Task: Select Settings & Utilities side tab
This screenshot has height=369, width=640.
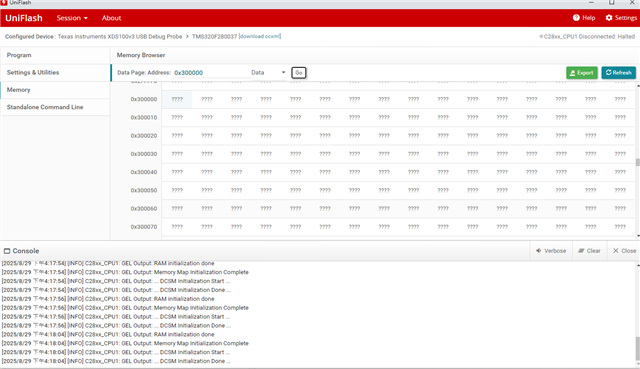Action: [55, 73]
